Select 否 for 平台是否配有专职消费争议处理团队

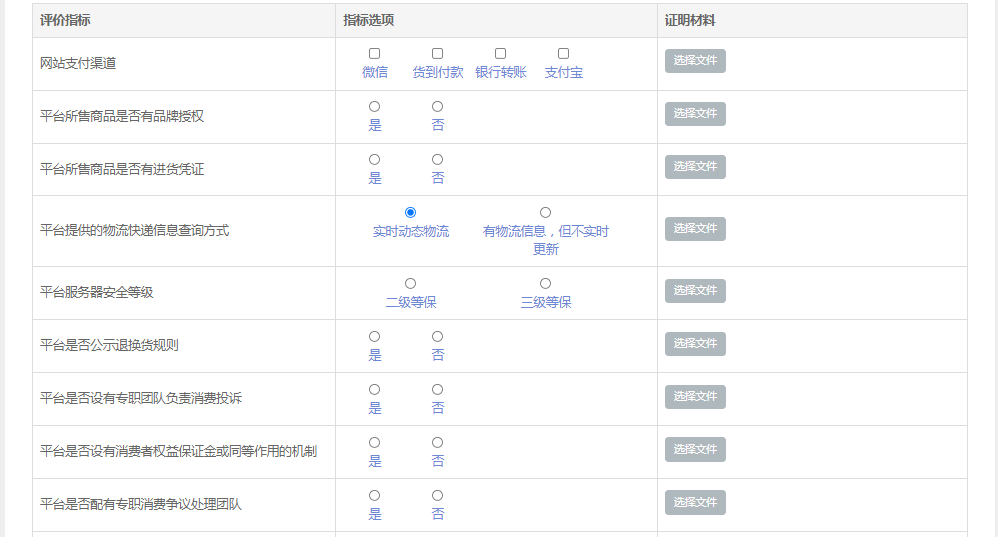[x=437, y=495]
